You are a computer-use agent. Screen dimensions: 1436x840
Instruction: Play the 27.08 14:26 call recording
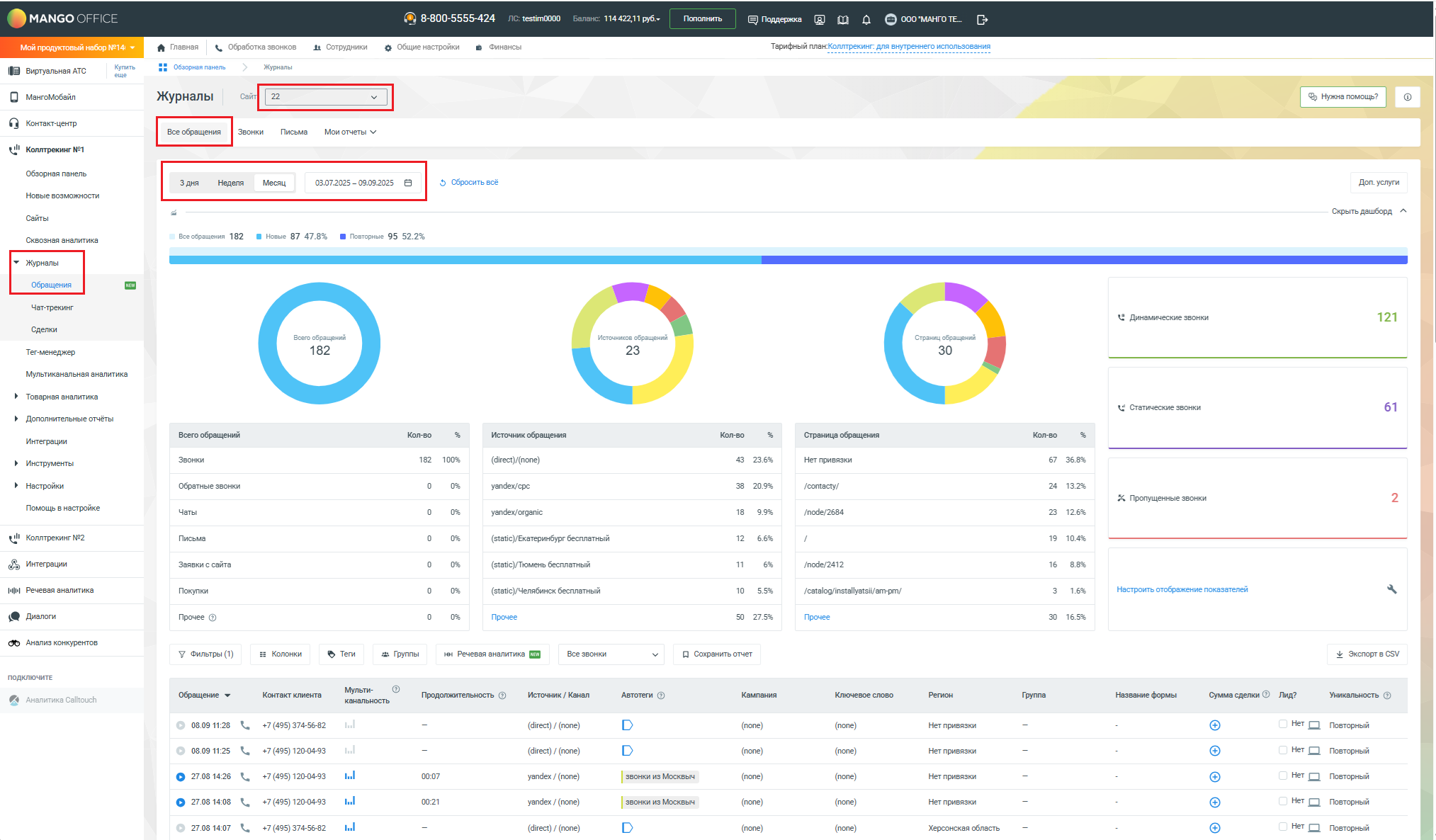coord(181,777)
